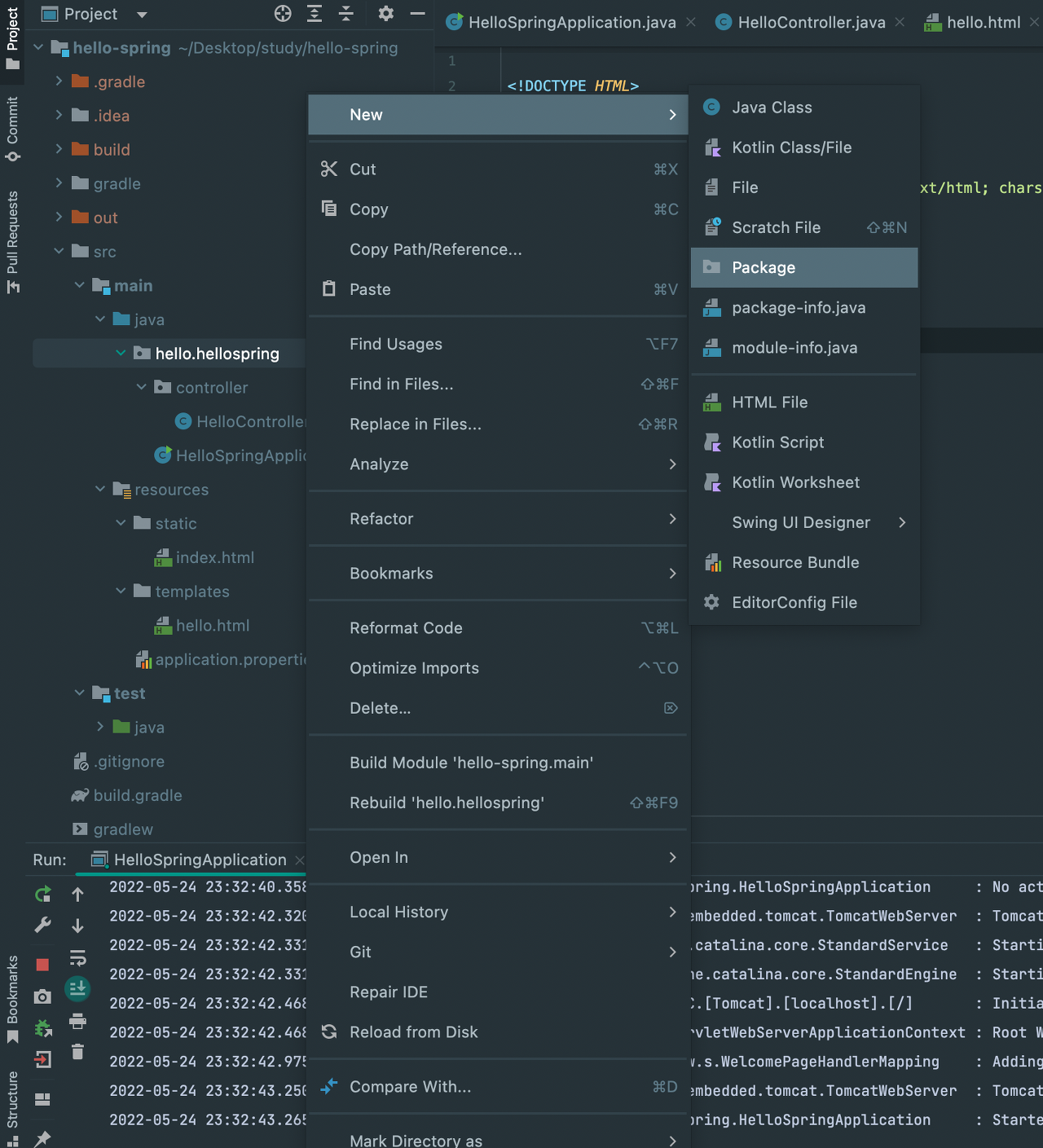
Task: Choose Delete... from context menu
Action: click(x=498, y=708)
